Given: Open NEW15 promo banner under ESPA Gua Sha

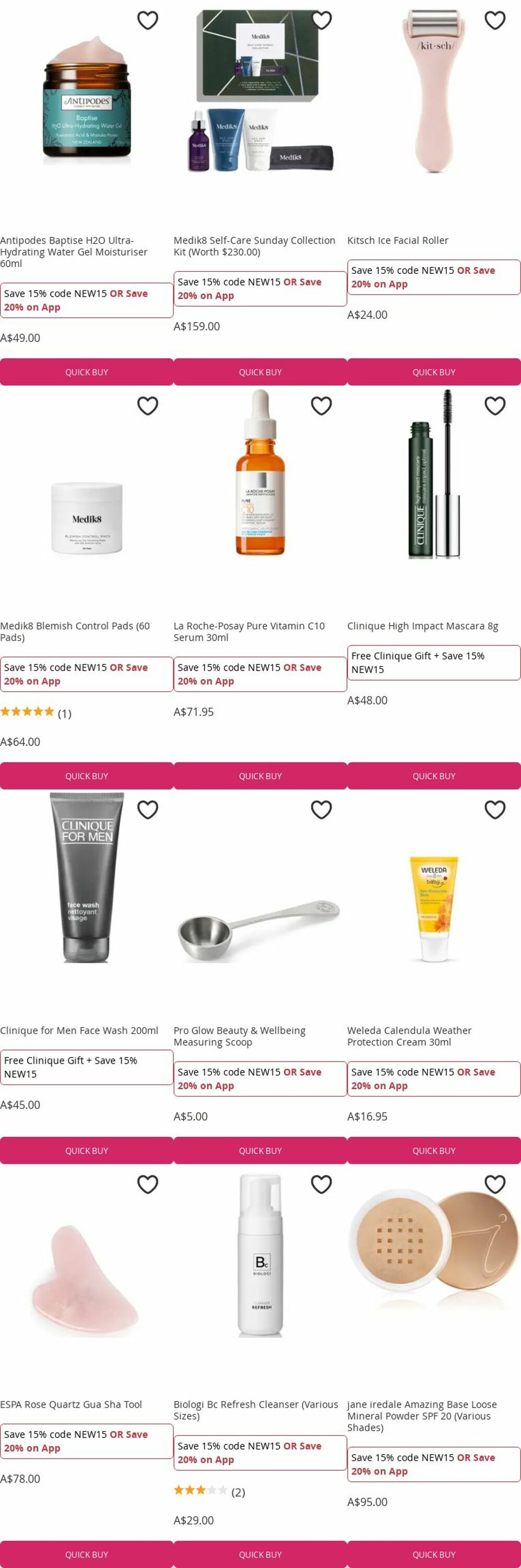Looking at the screenshot, I should (86, 1441).
